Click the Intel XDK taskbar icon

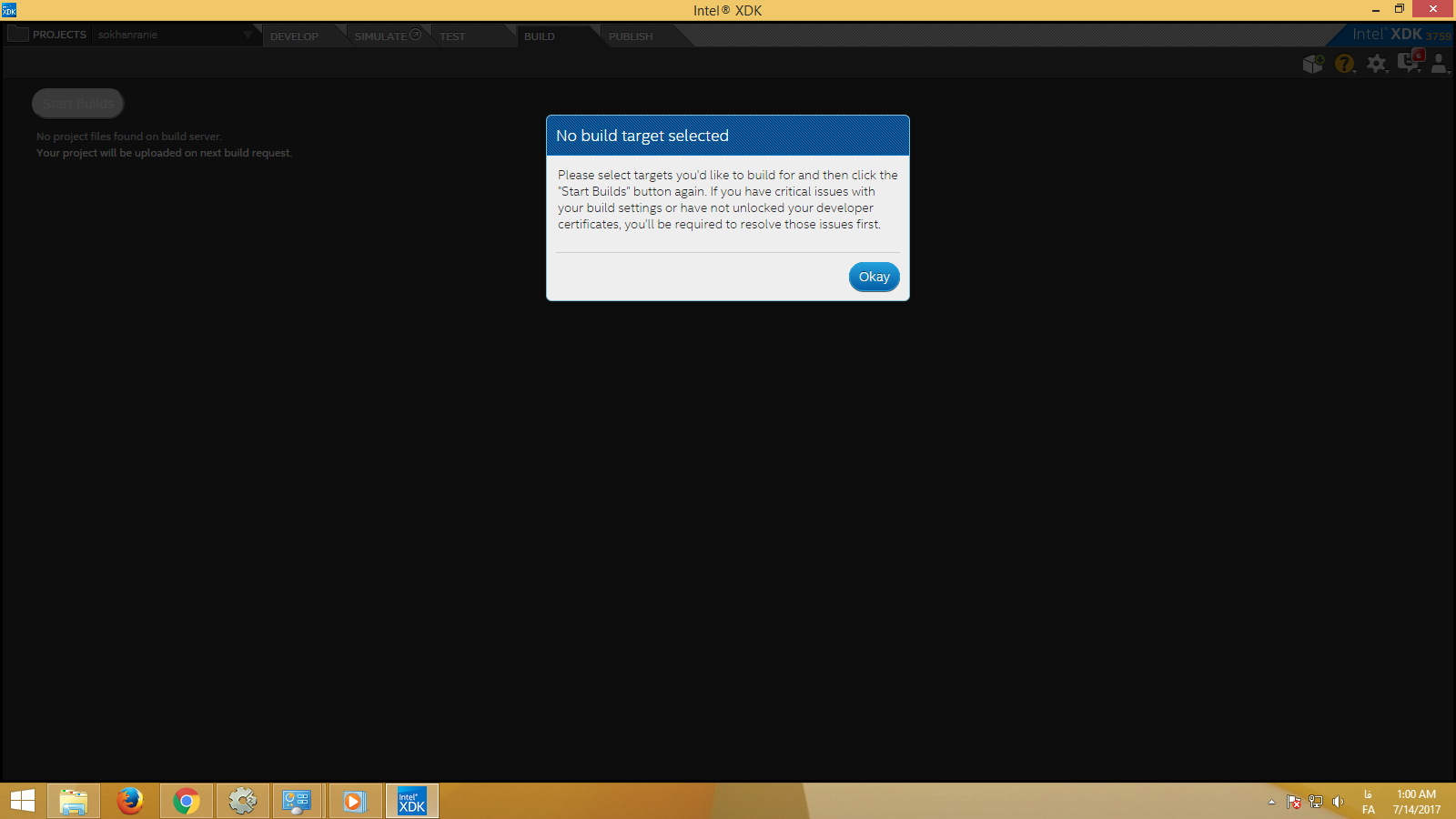click(x=412, y=801)
